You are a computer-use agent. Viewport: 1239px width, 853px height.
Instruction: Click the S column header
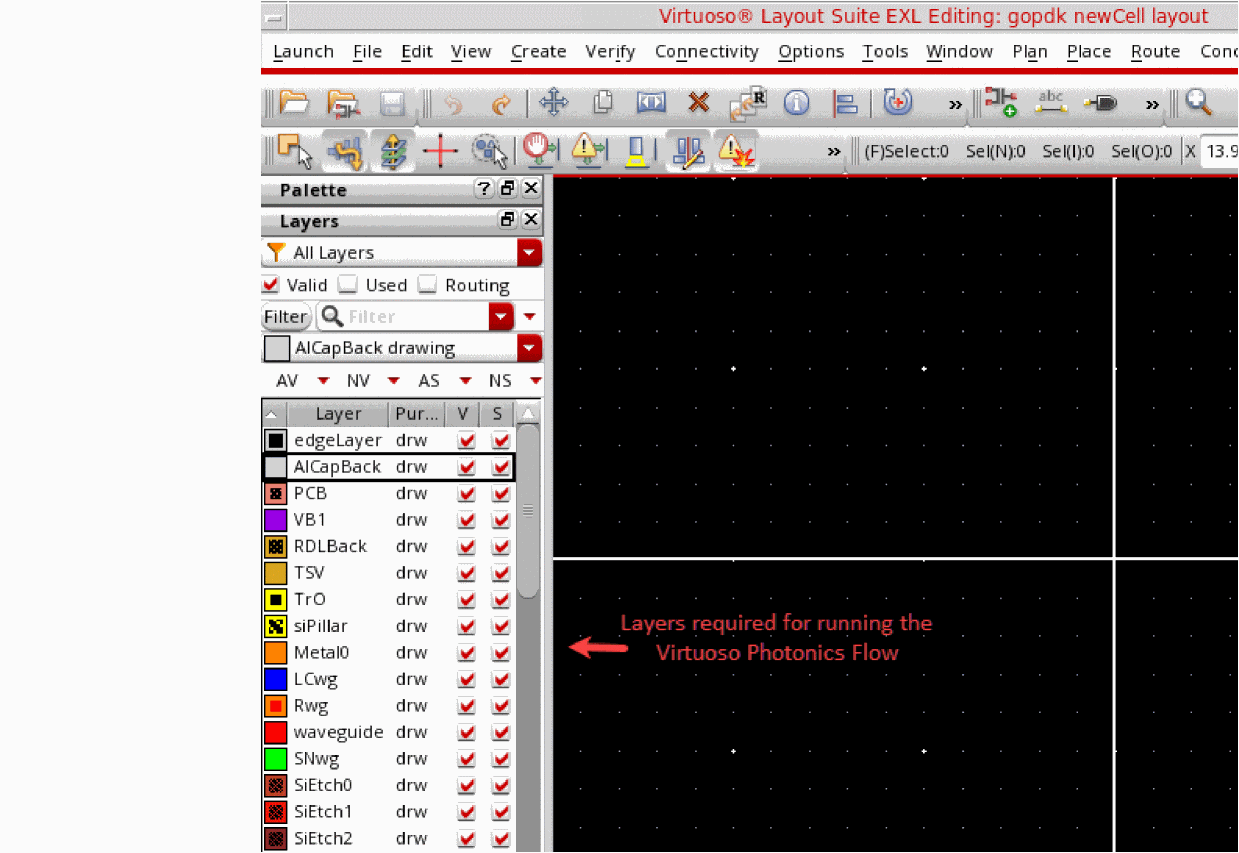(497, 413)
